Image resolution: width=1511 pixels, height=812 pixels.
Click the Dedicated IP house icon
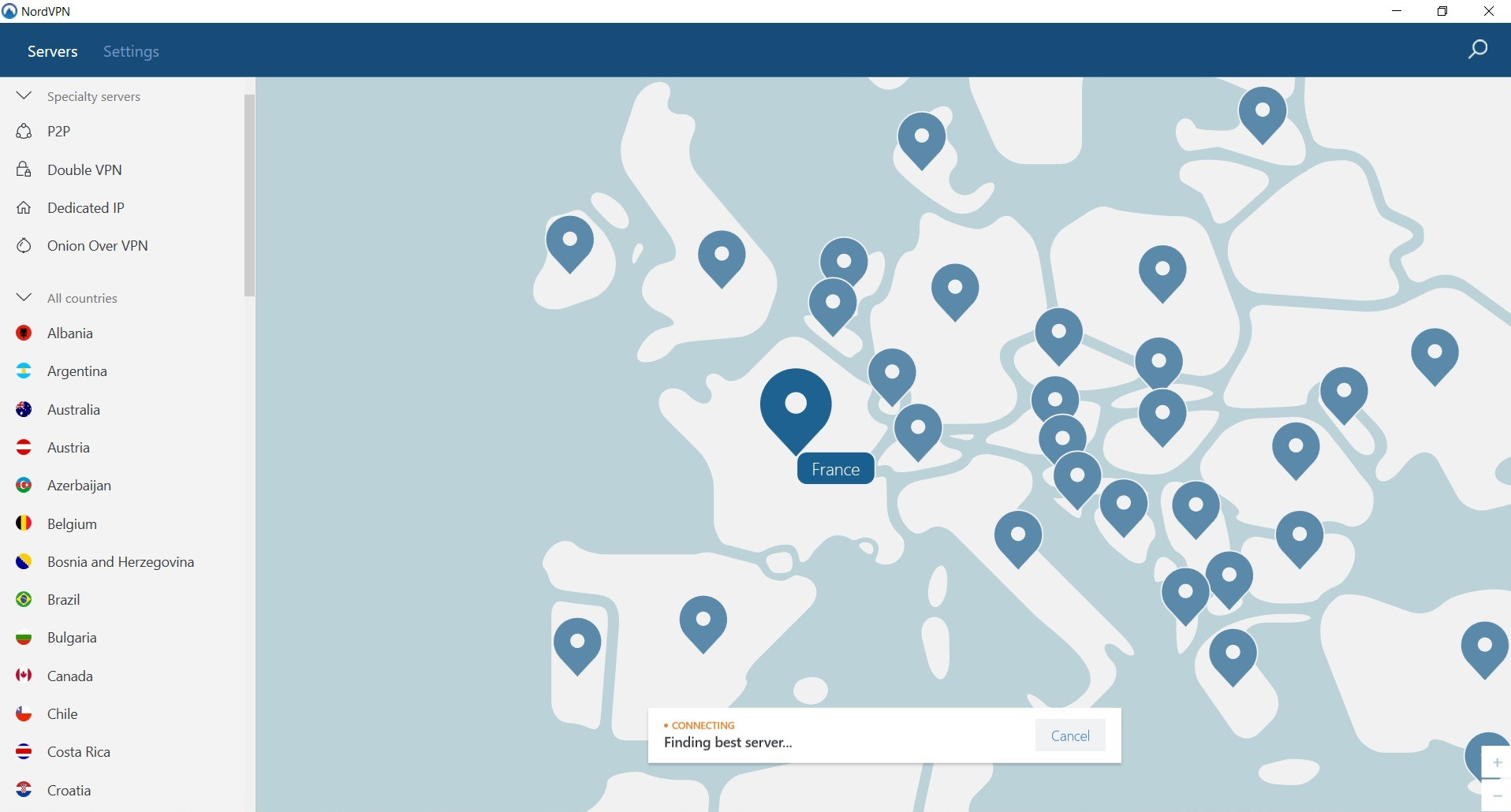(x=24, y=207)
